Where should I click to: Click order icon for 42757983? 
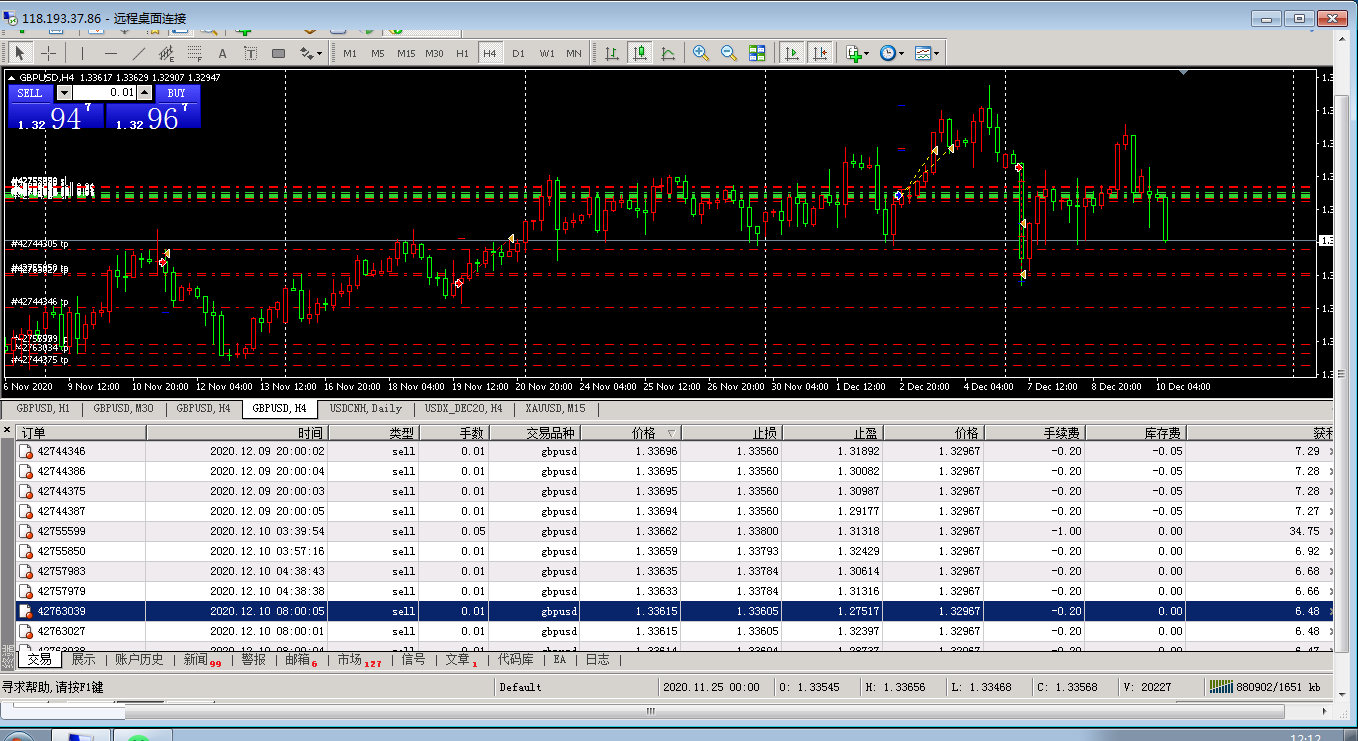click(x=26, y=571)
